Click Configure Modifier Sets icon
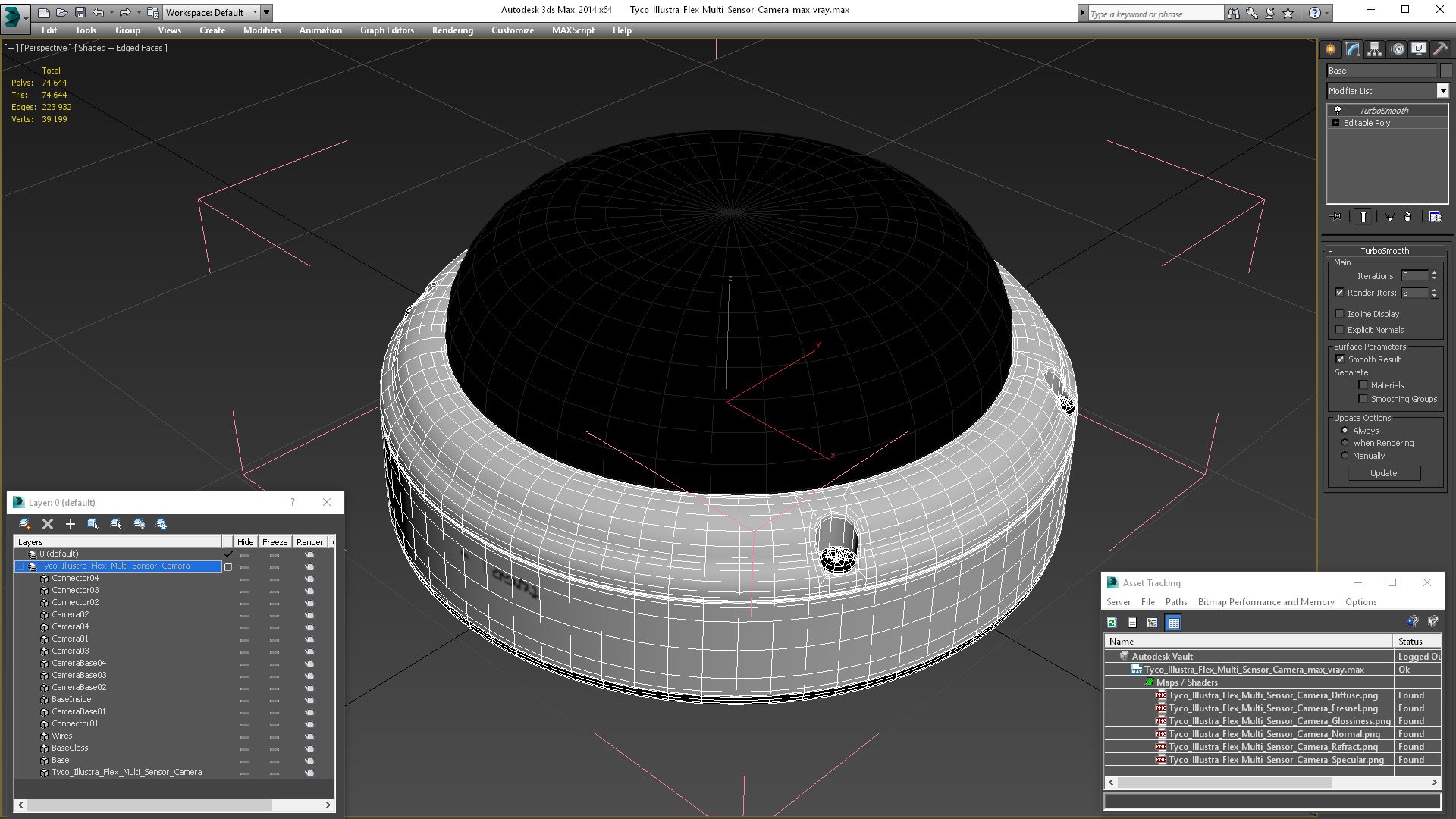 coord(1435,217)
